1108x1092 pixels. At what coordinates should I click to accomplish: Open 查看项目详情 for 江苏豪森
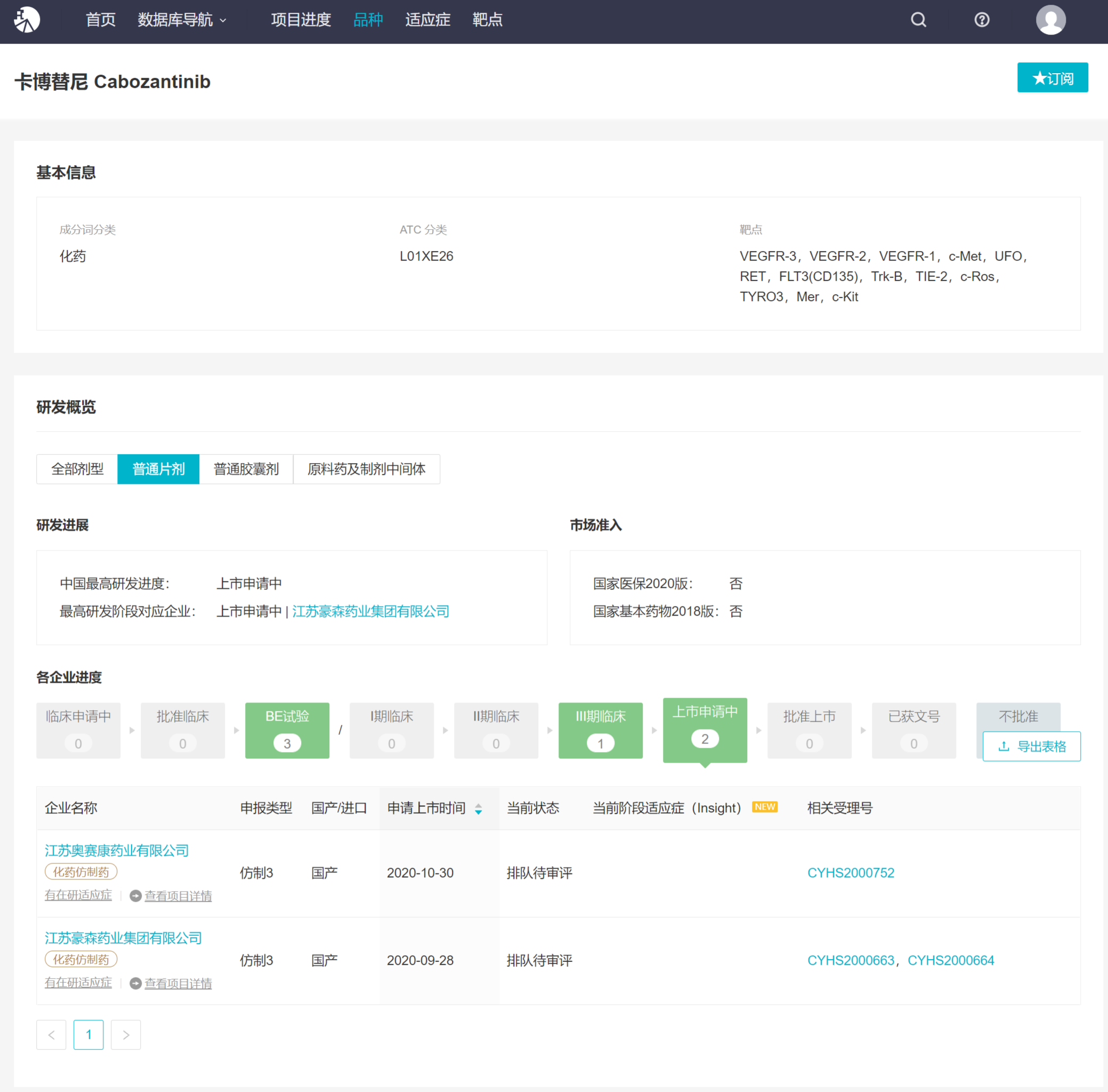tap(178, 984)
